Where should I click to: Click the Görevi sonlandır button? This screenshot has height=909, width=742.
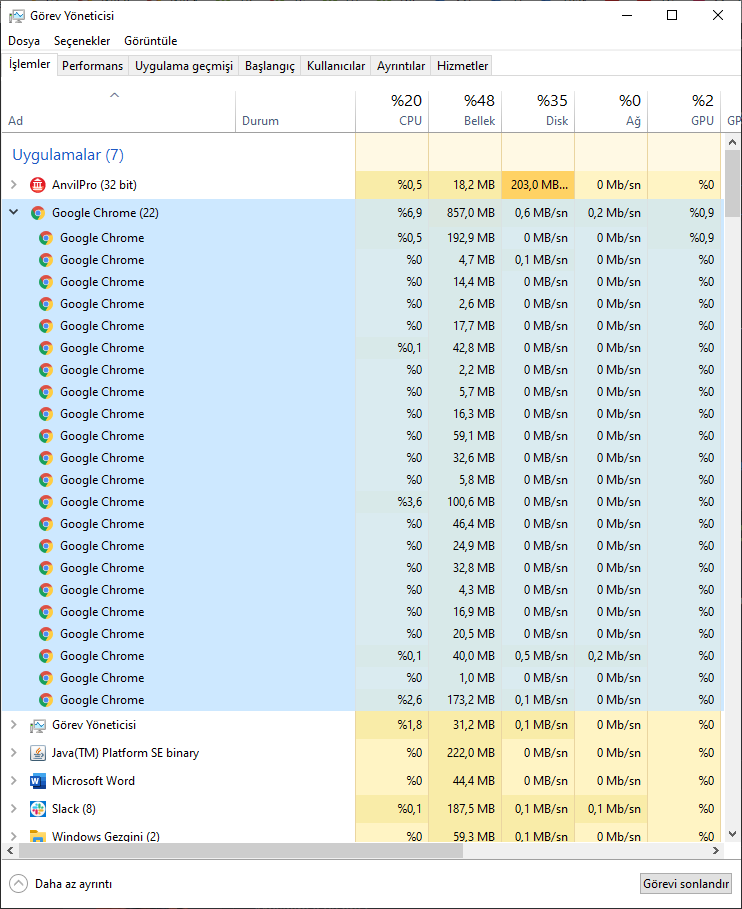pyautogui.click(x=686, y=883)
